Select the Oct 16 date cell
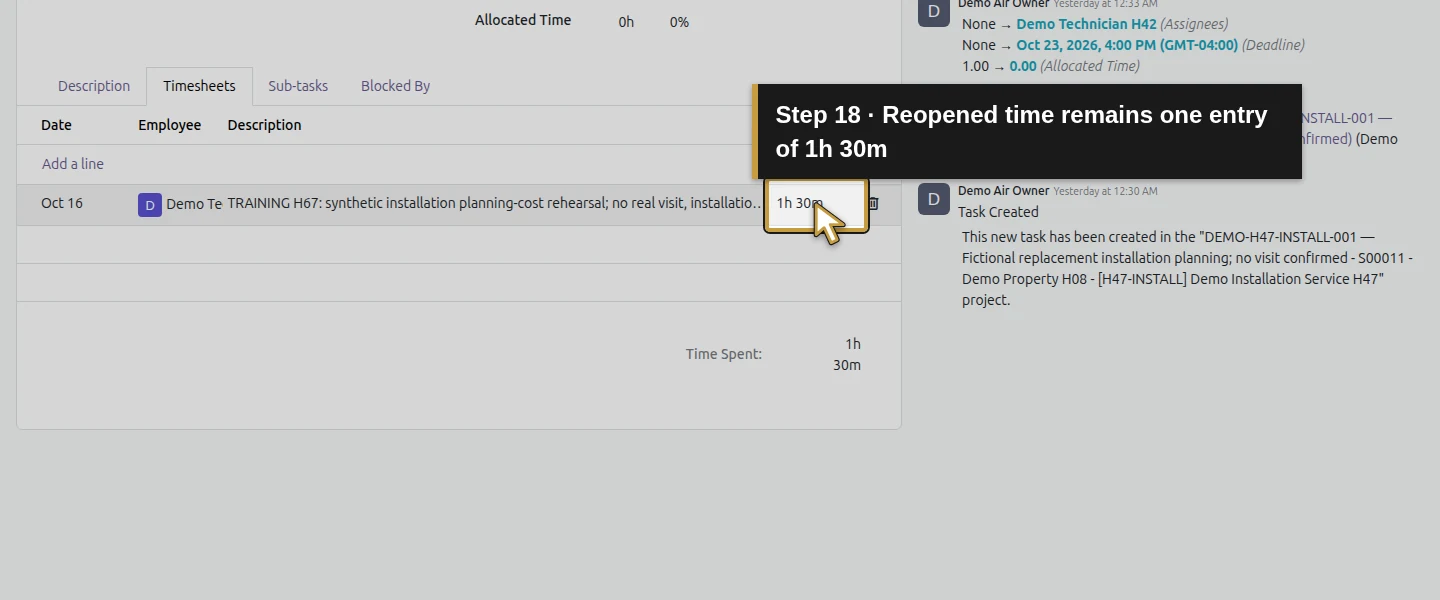The image size is (1440, 600). 62,203
